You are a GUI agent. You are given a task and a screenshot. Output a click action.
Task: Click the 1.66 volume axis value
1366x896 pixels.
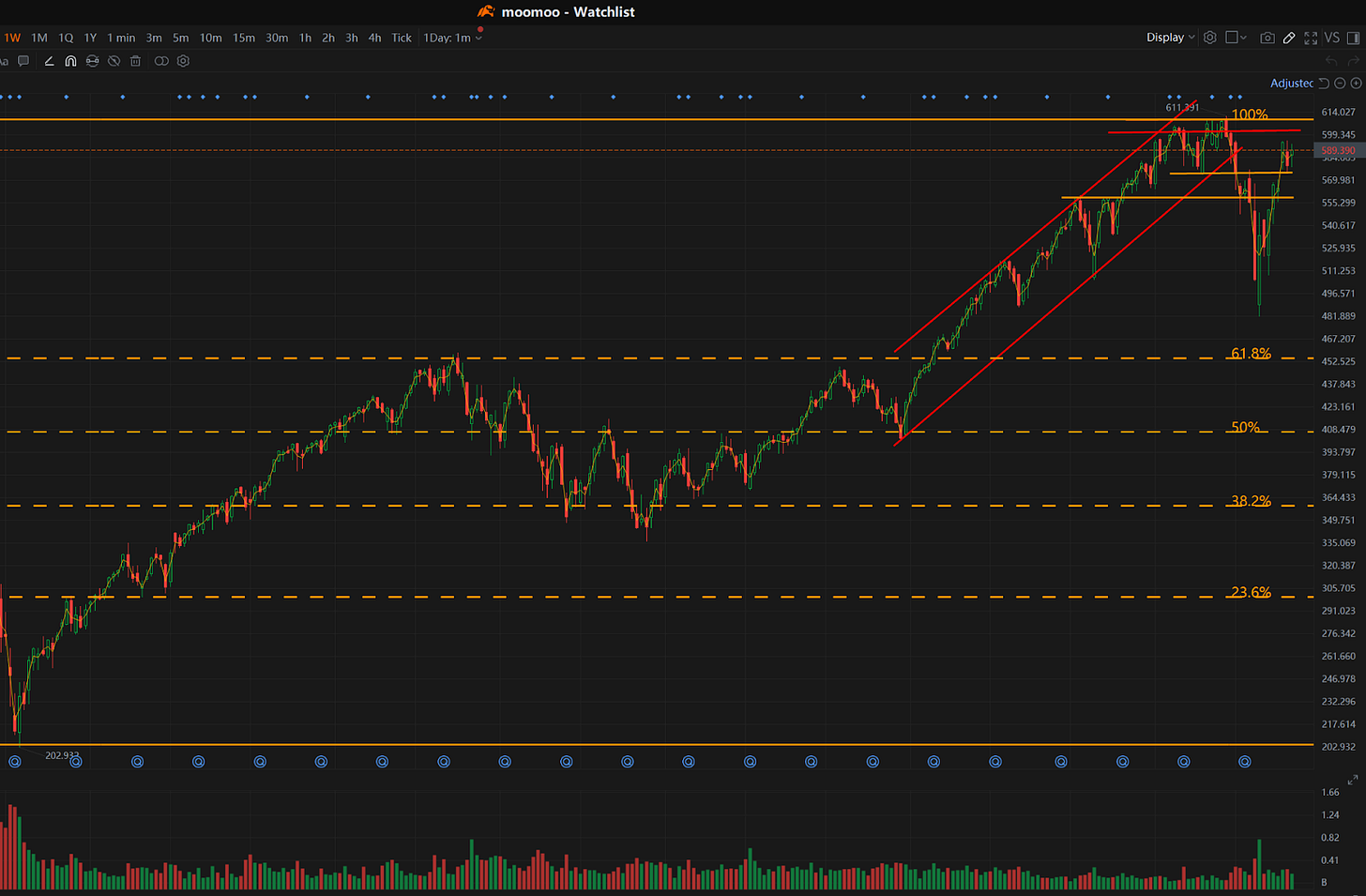[1330, 792]
